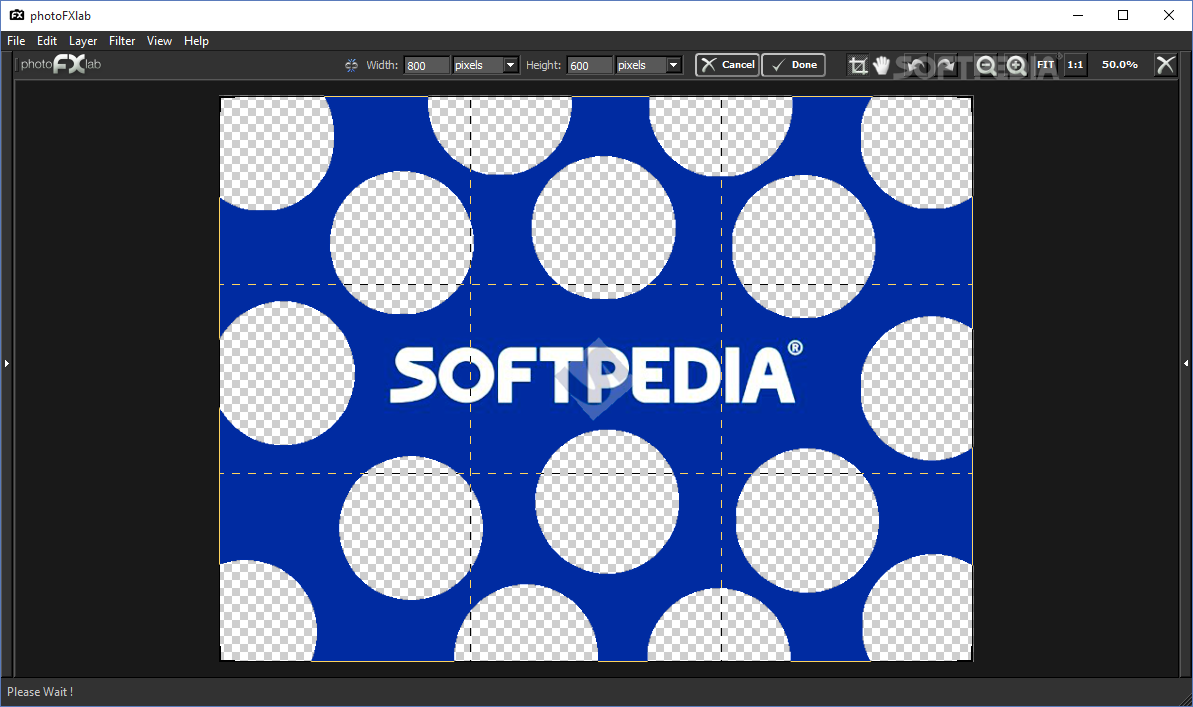The height and width of the screenshot is (707, 1193).
Task: Click the Please Wait status text
Action: (x=40, y=692)
